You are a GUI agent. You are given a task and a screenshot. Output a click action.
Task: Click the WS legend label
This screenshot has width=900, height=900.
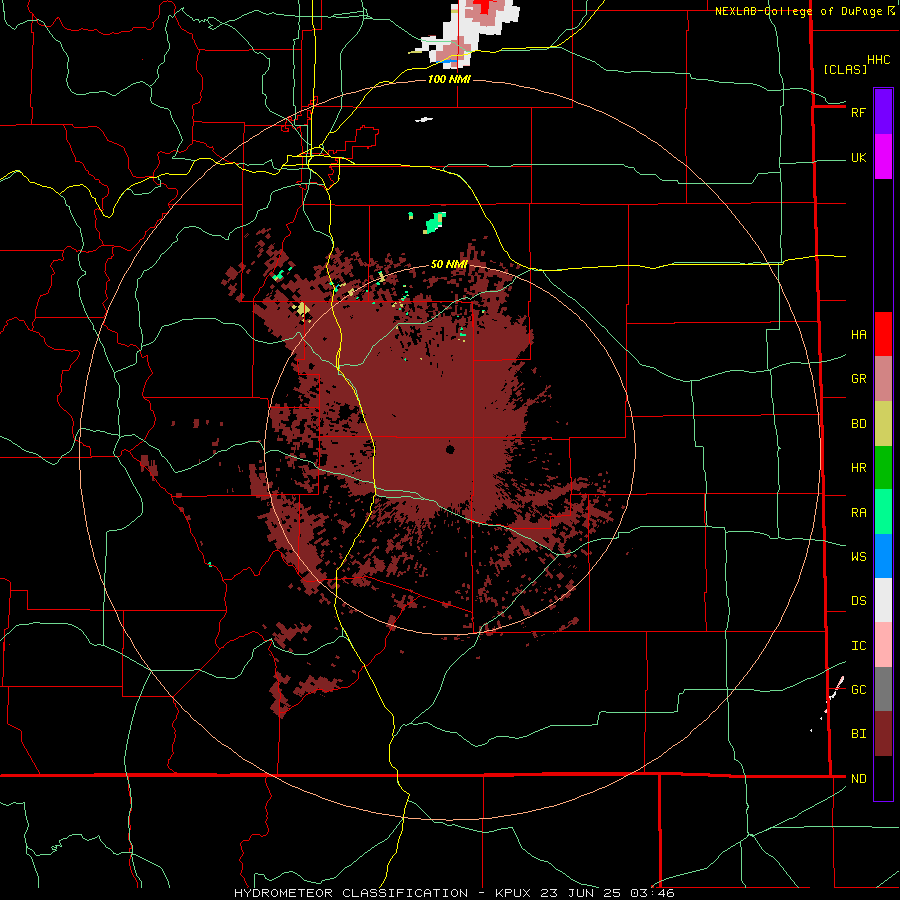coord(858,556)
